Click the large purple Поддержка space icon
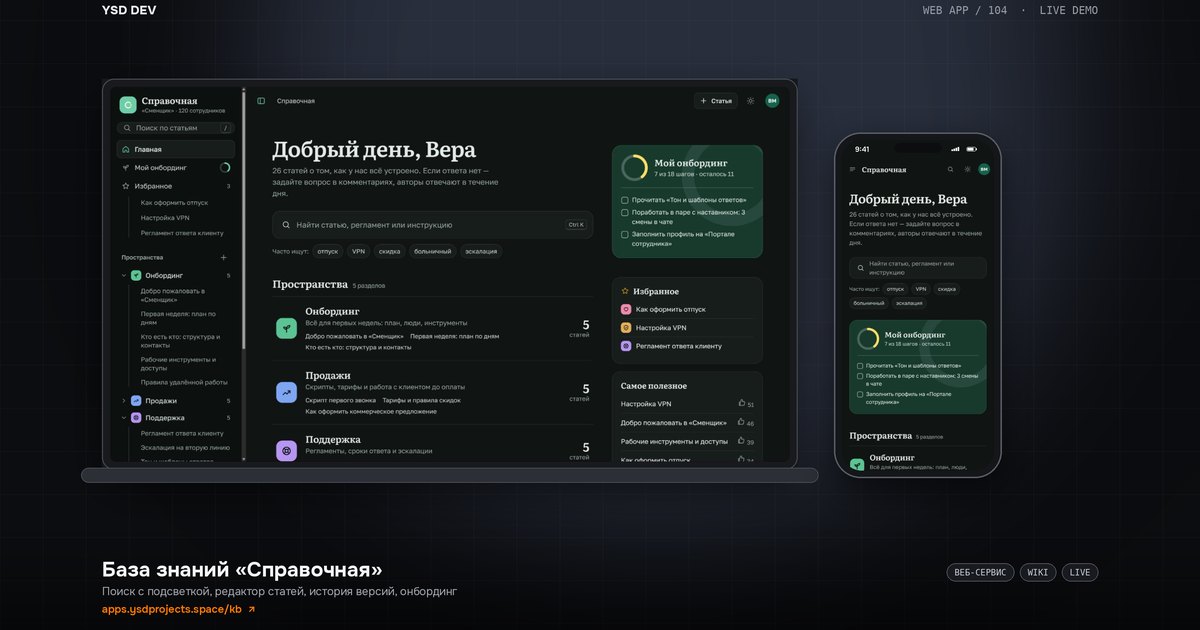The image size is (1200, 630). 287,452
